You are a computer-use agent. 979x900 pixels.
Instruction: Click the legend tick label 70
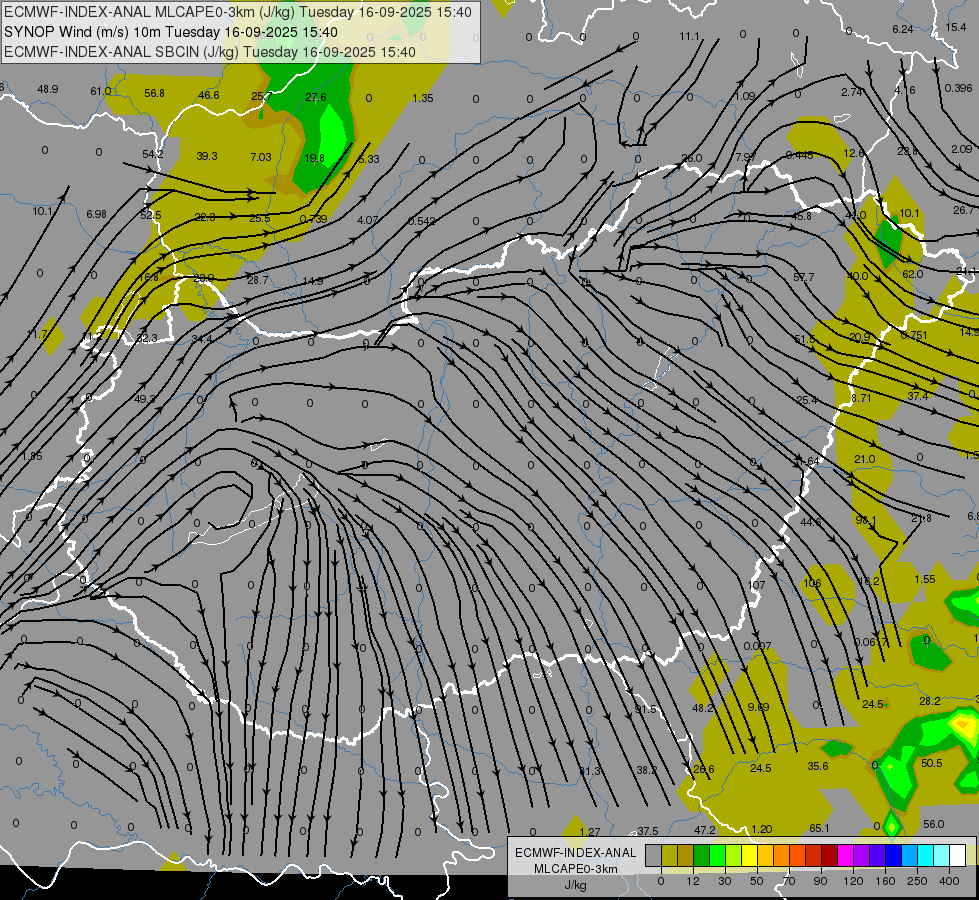[789, 881]
